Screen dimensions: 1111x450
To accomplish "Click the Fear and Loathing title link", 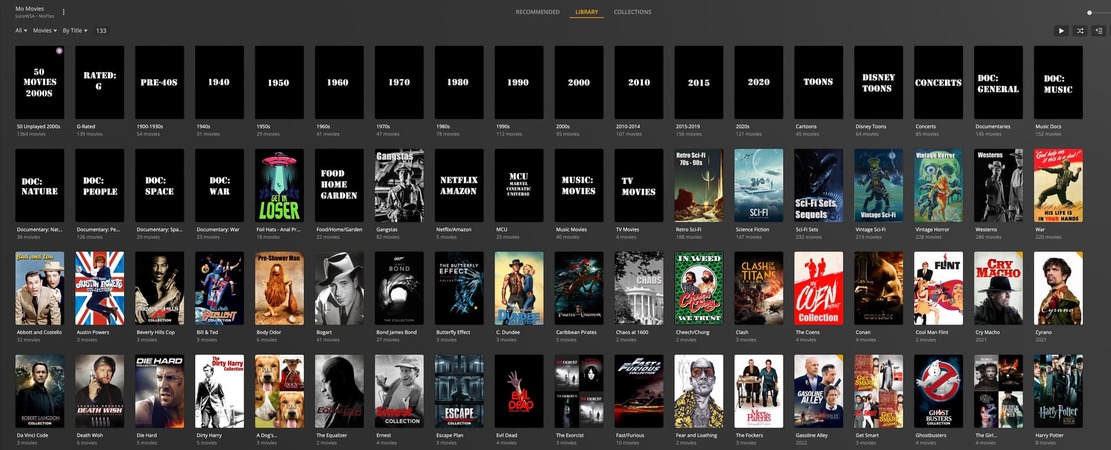I will 696,435.
